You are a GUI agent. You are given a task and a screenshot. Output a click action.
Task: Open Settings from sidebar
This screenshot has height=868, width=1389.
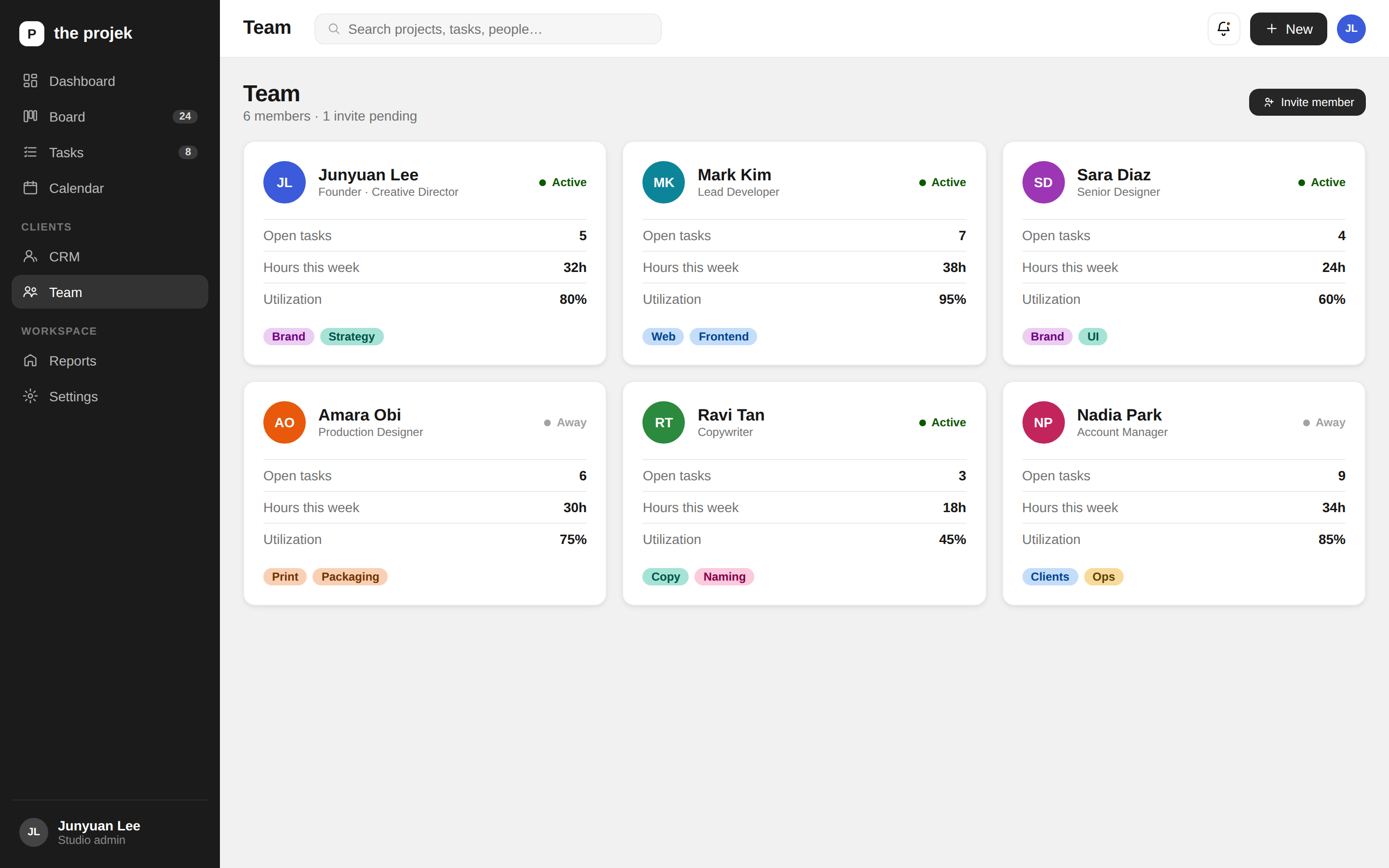click(109, 396)
